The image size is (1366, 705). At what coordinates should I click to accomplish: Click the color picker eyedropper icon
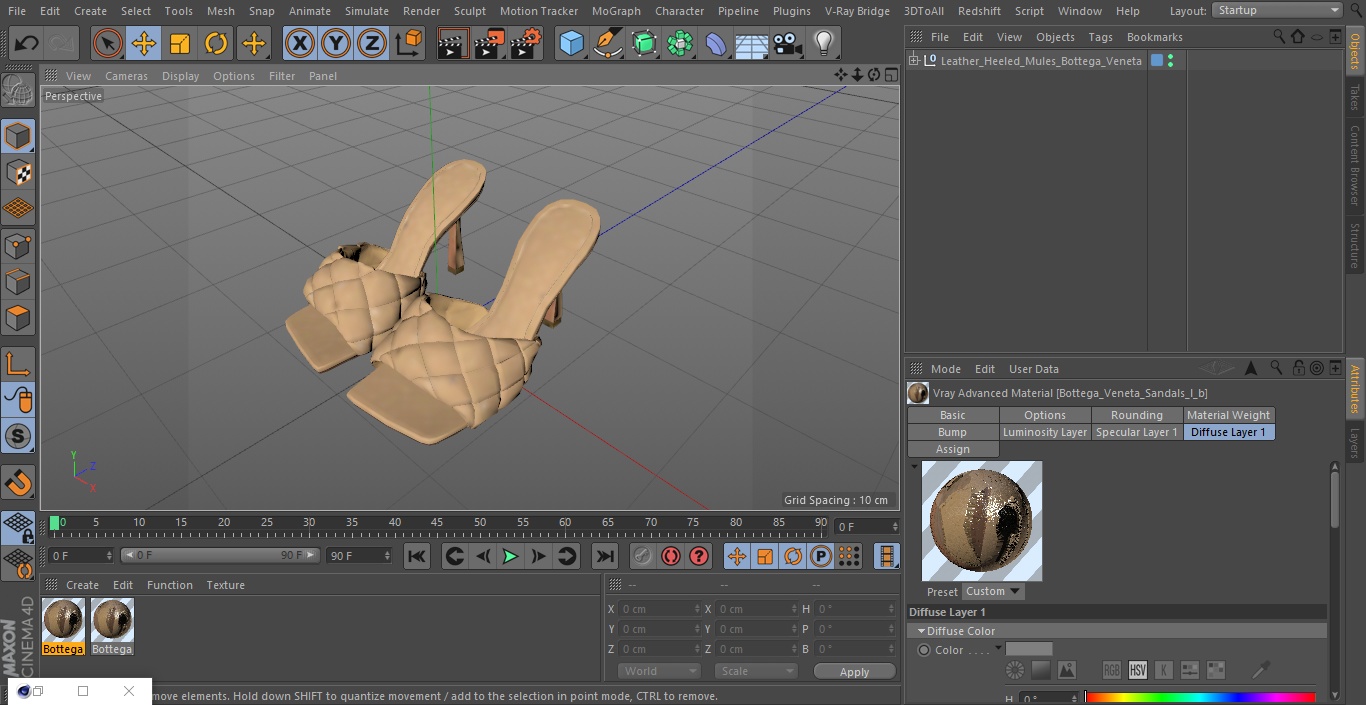(x=1261, y=669)
